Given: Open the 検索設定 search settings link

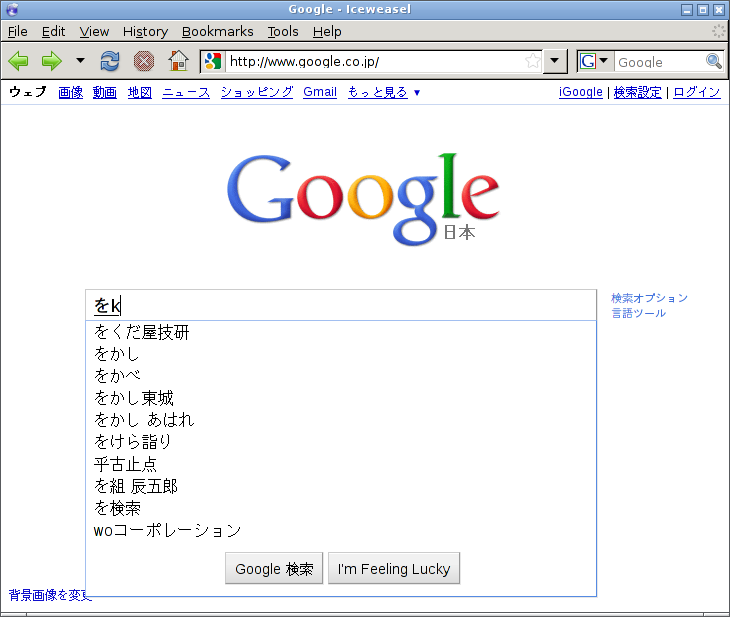Looking at the screenshot, I should coord(637,92).
